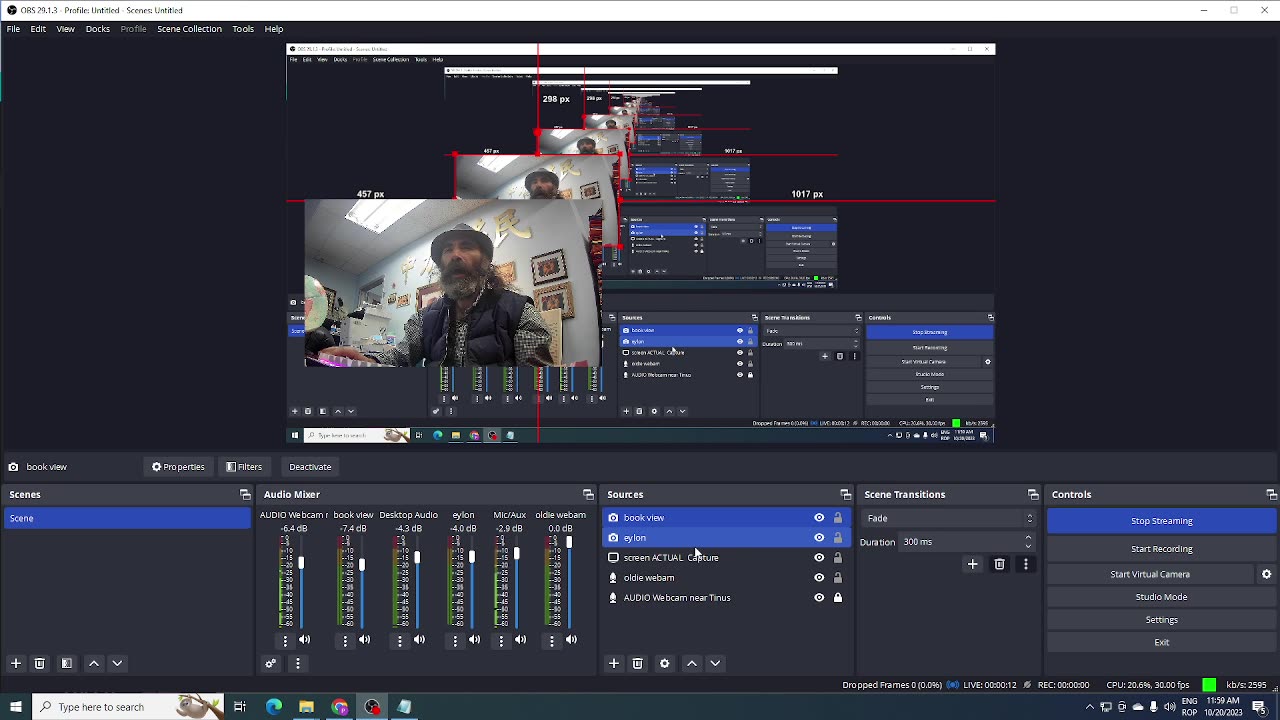Decrease the transition duration with the down arrow
Screen dimensions: 1280x720
coord(1028,547)
